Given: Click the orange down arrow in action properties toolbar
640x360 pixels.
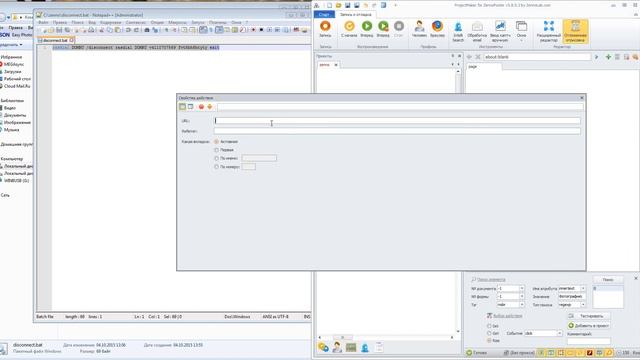Looking at the screenshot, I should (x=209, y=107).
